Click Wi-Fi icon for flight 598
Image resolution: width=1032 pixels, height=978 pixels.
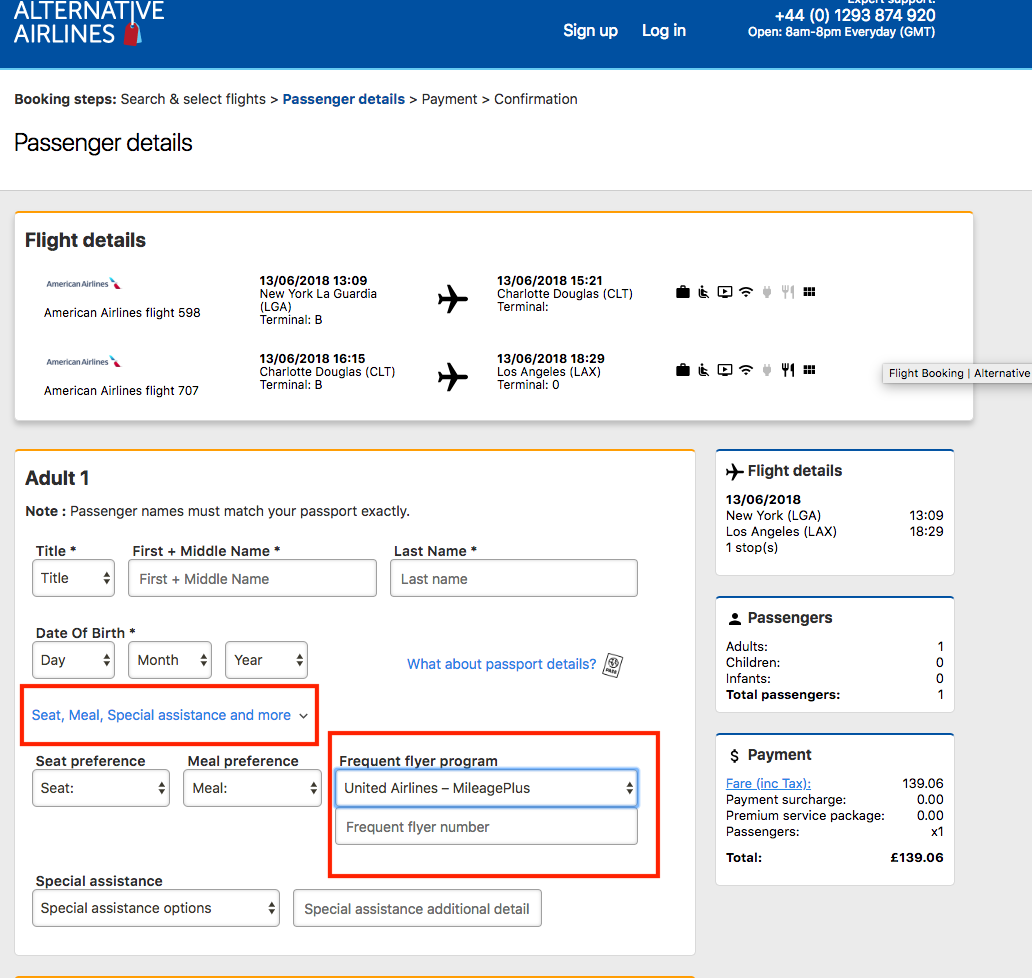746,292
